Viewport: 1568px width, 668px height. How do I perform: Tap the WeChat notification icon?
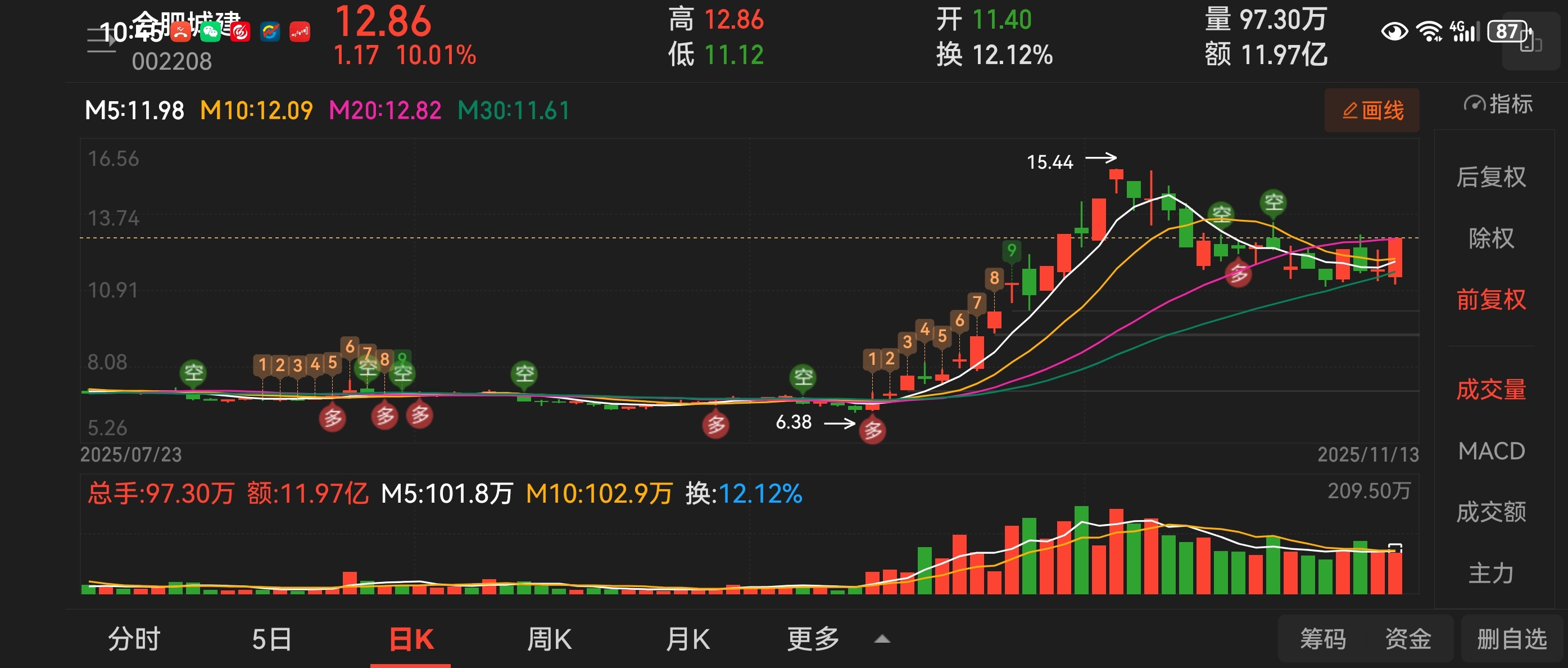(x=211, y=31)
